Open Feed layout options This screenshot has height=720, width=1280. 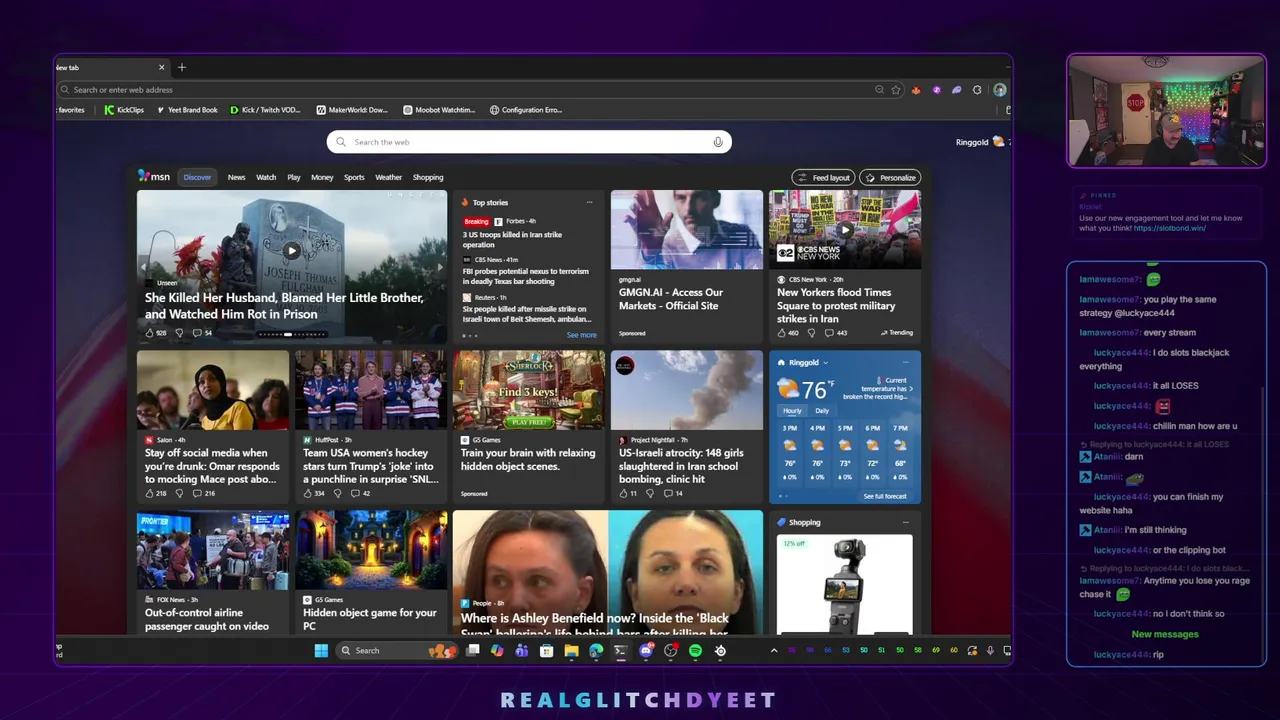click(823, 177)
